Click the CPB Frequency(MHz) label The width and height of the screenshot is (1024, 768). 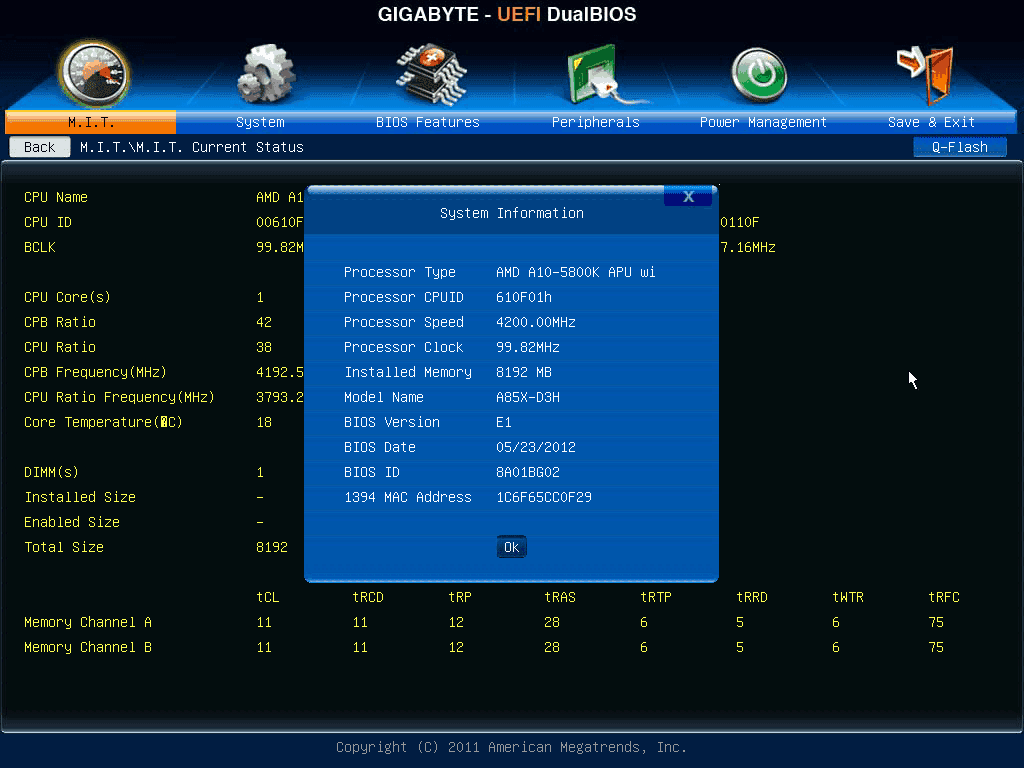click(95, 372)
